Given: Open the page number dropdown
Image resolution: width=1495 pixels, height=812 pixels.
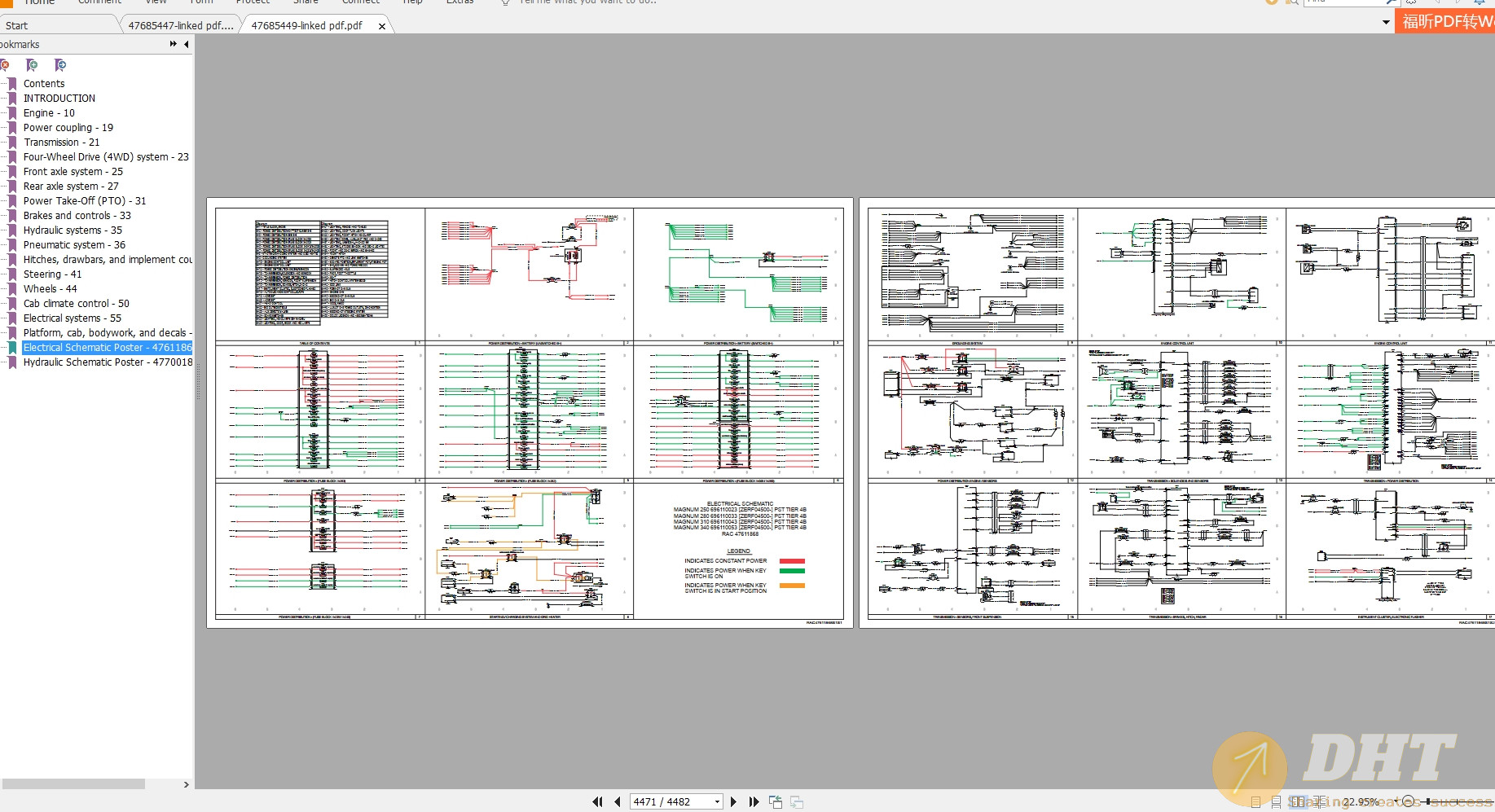Looking at the screenshot, I should (717, 802).
